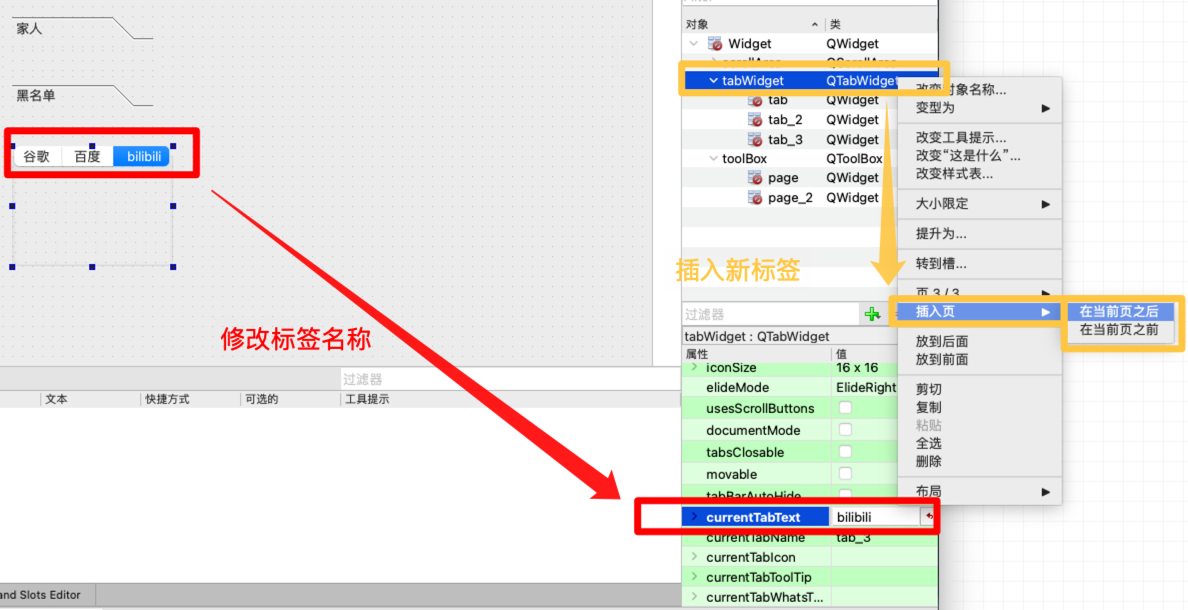The width and height of the screenshot is (1188, 610).
Task: Select the tabWidget row in the tree
Action: 791,80
